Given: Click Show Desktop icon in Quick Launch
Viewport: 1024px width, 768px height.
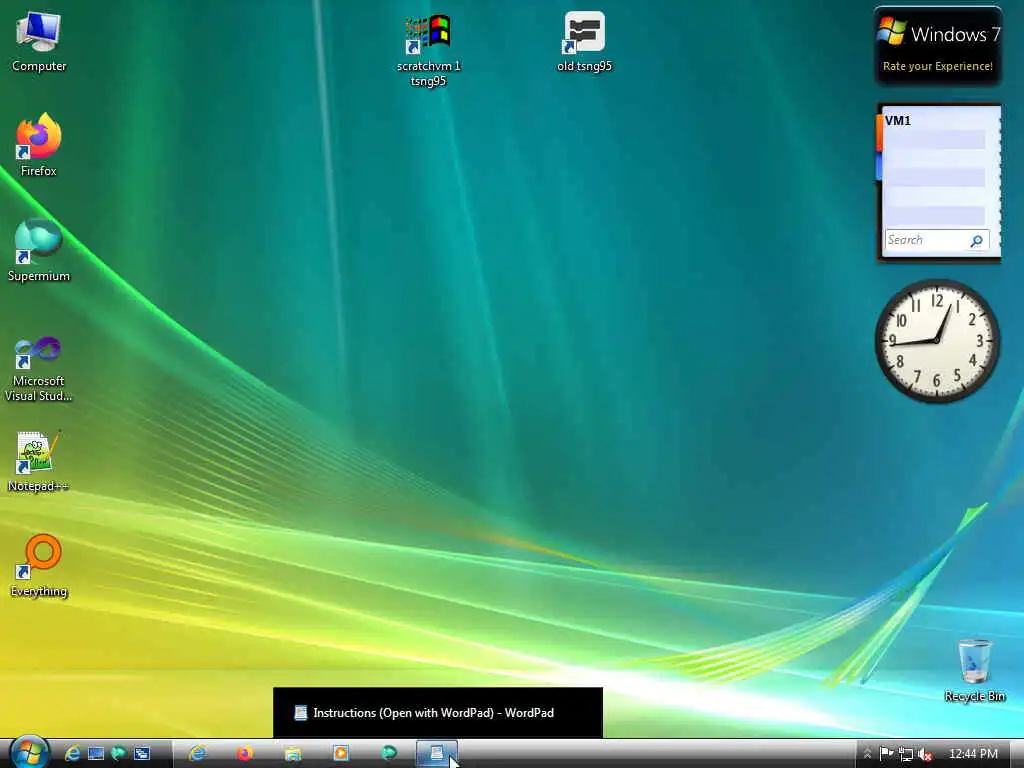Looking at the screenshot, I should [96, 754].
